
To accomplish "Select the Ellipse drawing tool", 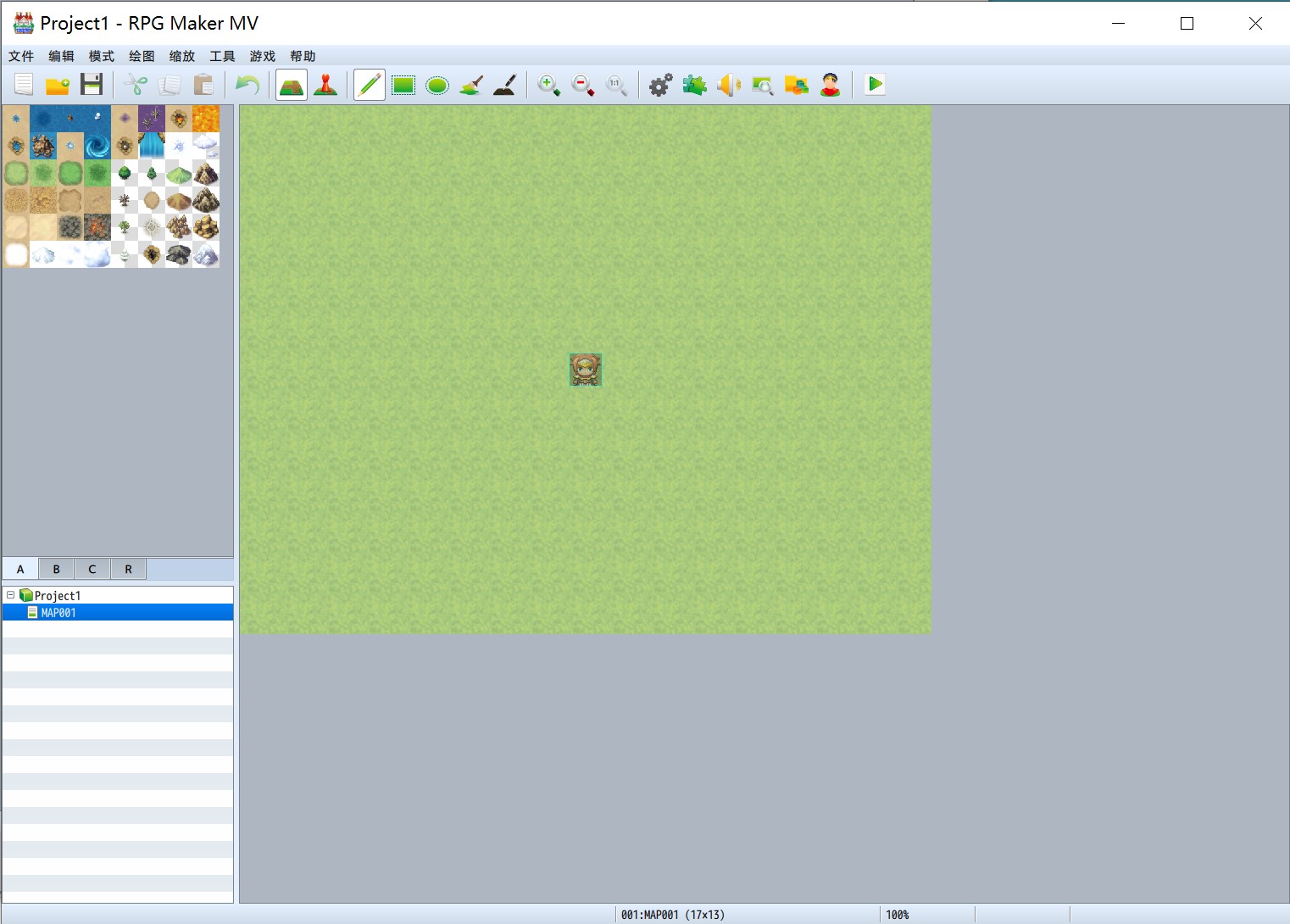I will click(437, 85).
